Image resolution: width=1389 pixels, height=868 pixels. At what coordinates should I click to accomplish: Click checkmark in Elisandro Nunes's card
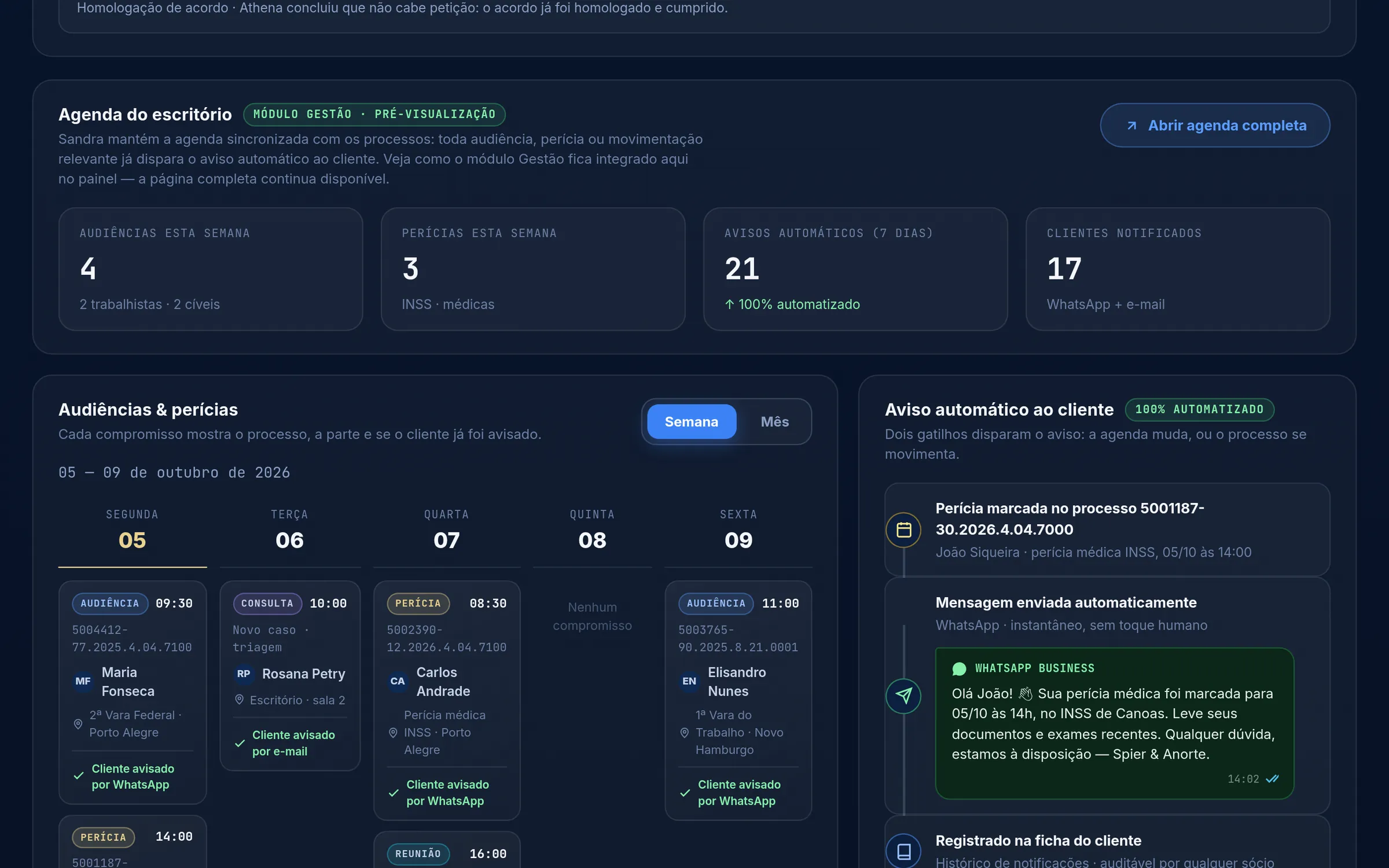coord(685,793)
